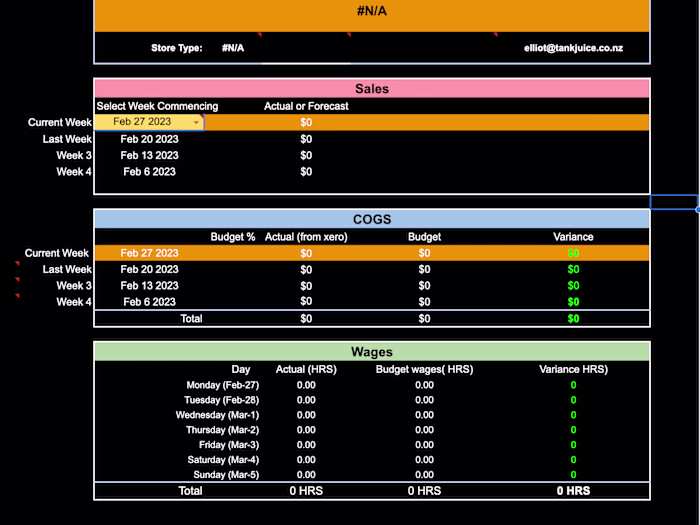The height and width of the screenshot is (525, 700).
Task: Click the elliot@tankjuice.co.nz email cell
Action: [x=573, y=48]
